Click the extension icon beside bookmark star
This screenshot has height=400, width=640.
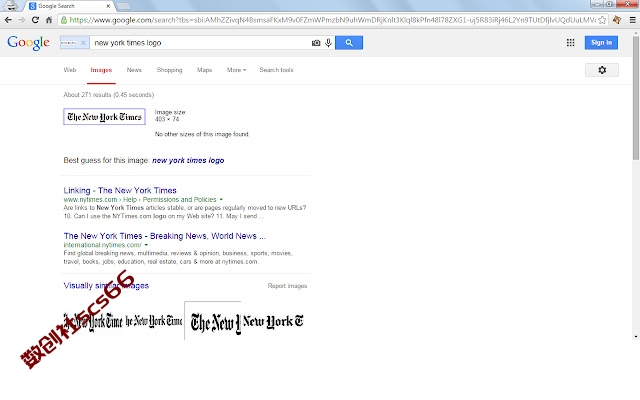pyautogui.click(x=617, y=20)
